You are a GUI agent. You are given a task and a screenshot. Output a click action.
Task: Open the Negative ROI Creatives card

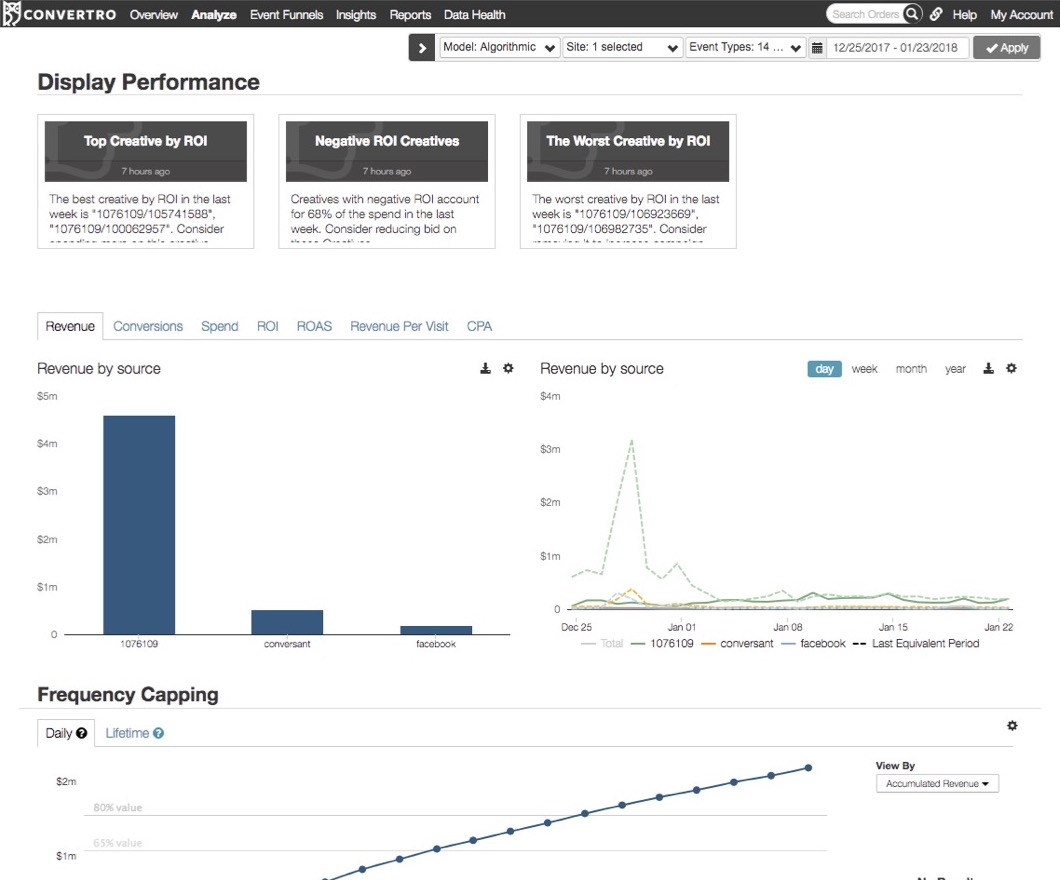tap(387, 181)
